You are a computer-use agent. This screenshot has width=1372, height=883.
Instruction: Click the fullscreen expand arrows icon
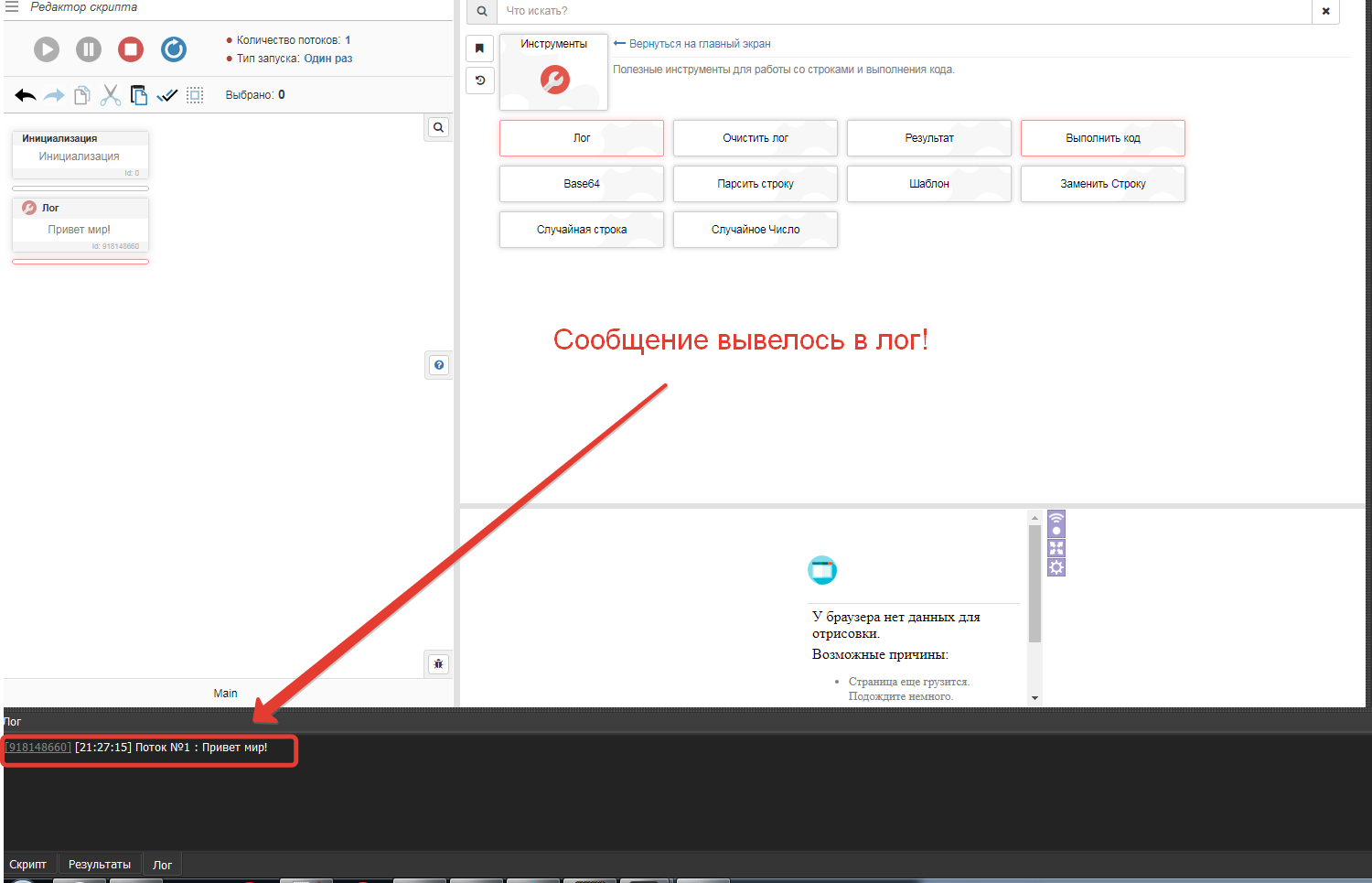pos(1056,548)
